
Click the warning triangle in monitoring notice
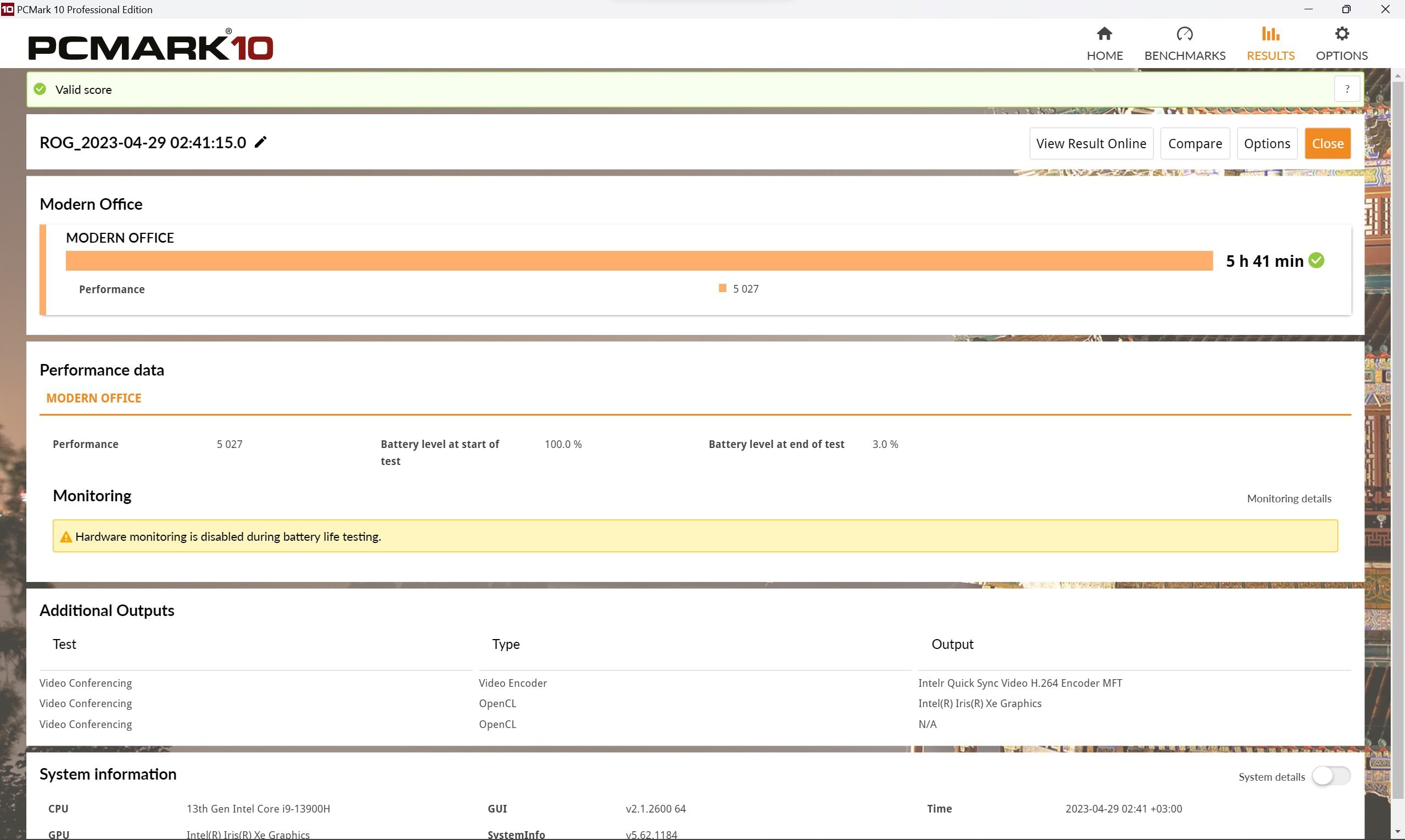point(66,536)
